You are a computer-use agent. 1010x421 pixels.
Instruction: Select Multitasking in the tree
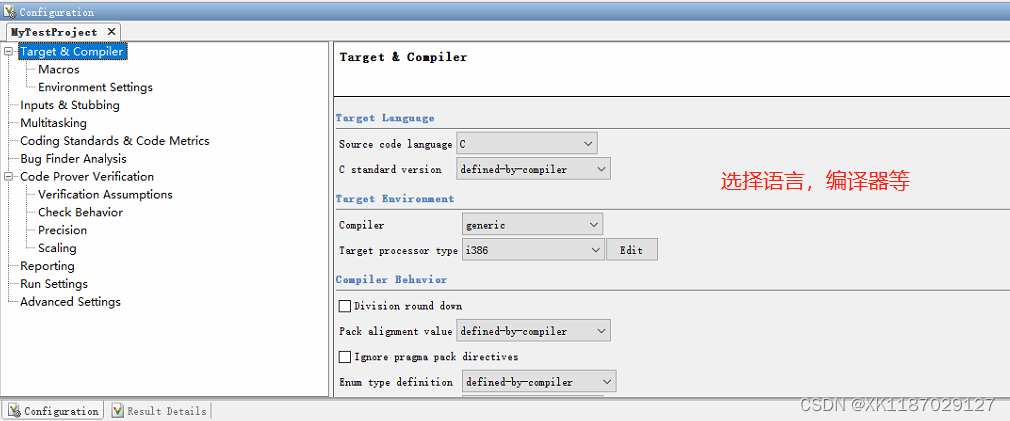(x=53, y=123)
